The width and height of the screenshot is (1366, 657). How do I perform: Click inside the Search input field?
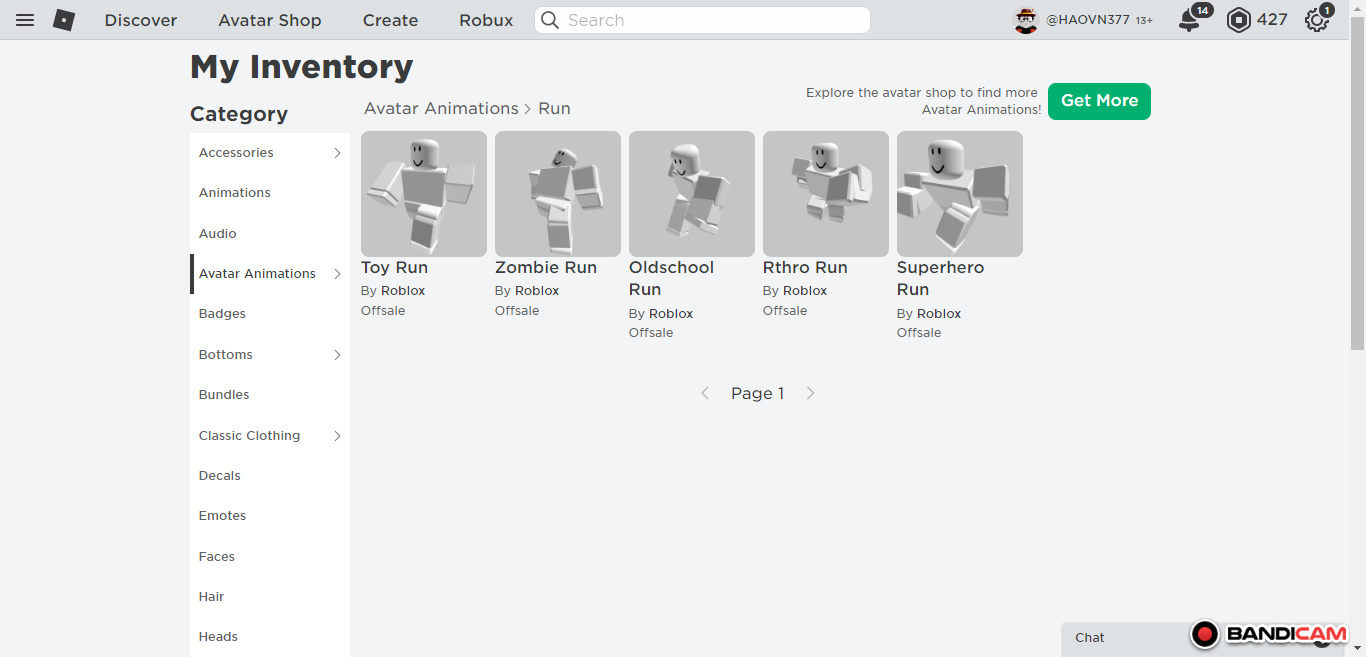coord(710,20)
